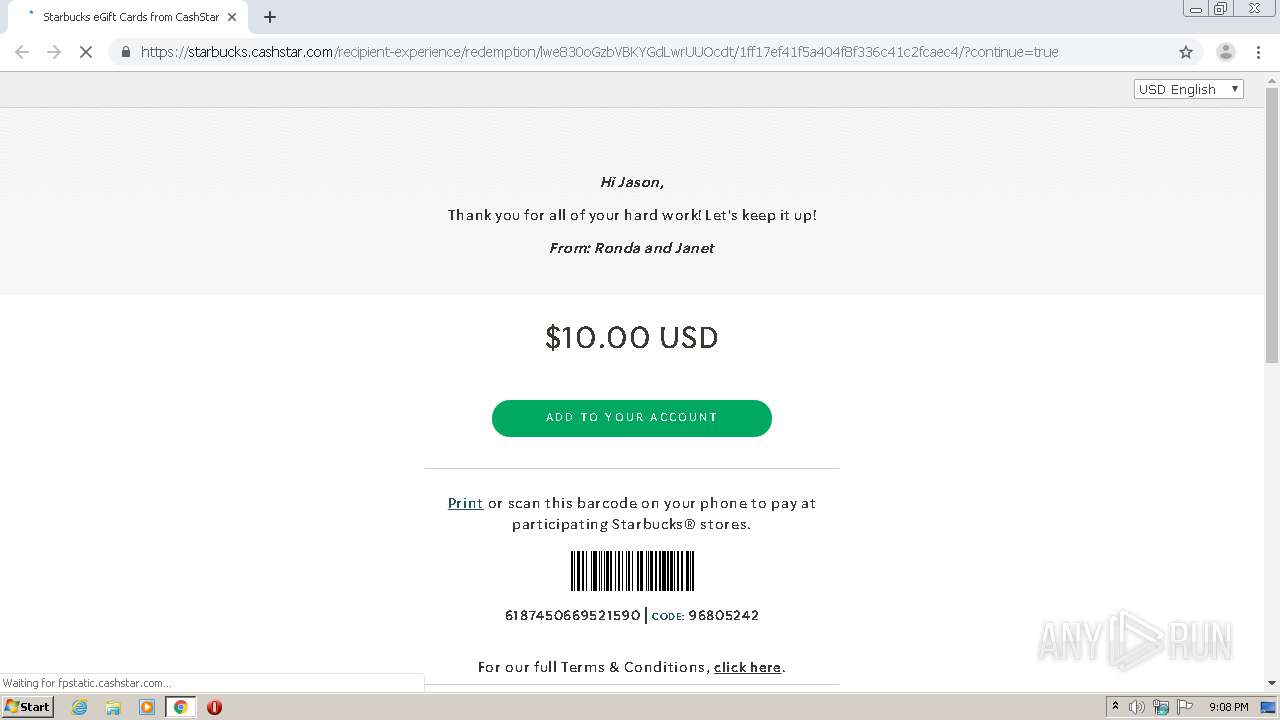Image resolution: width=1280 pixels, height=720 pixels.
Task: Open the Terms & Conditions click here link
Action: 747,667
